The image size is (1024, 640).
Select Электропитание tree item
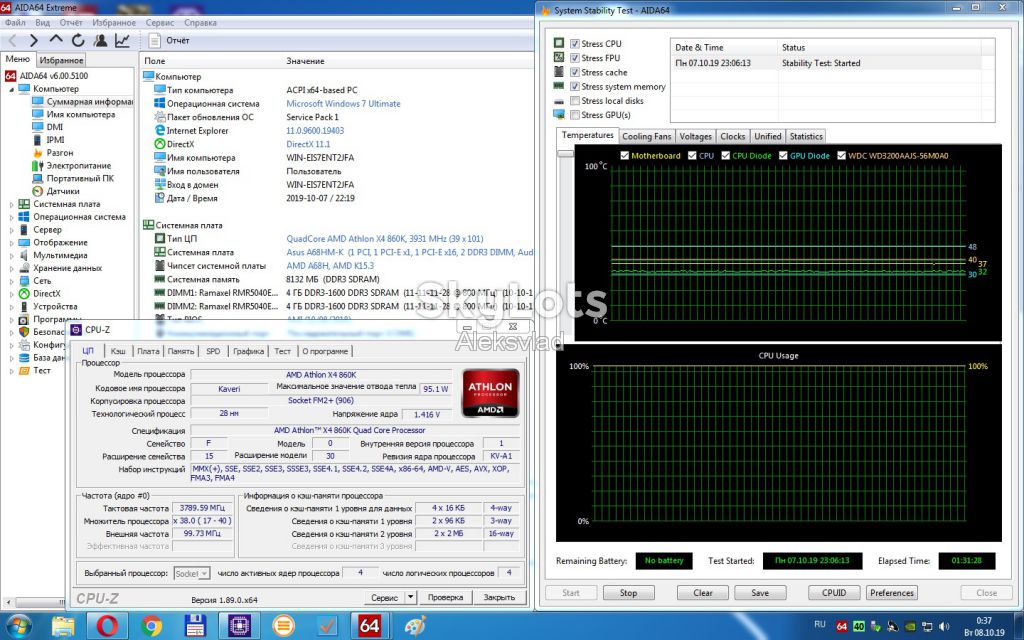tap(72, 165)
